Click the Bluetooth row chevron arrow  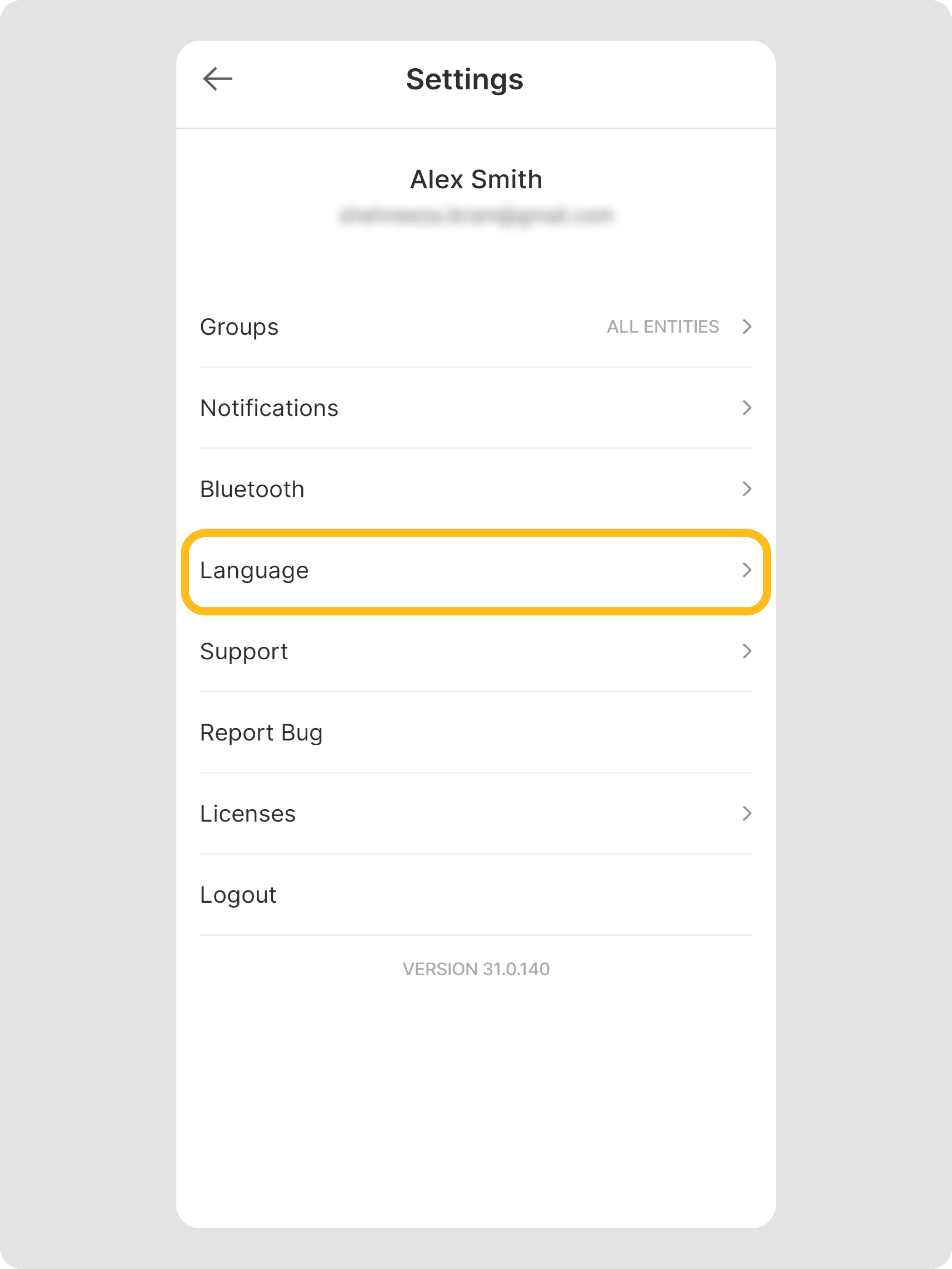click(746, 489)
